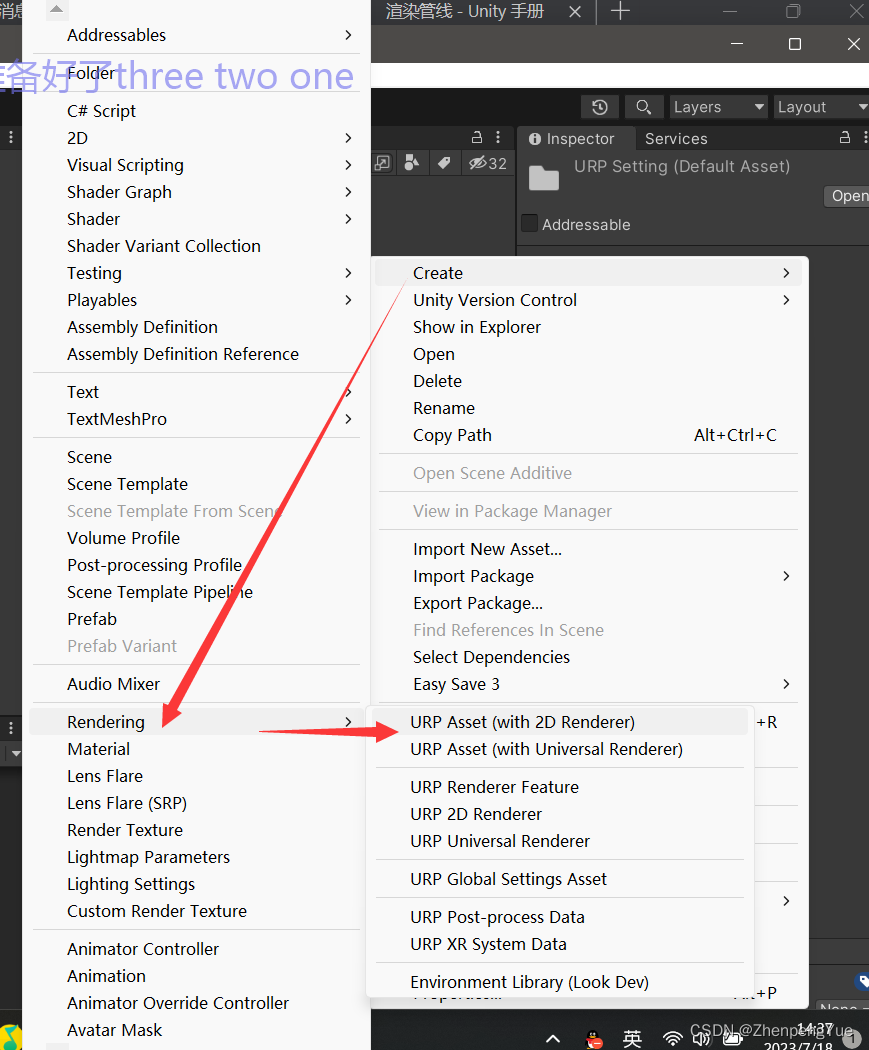Choose Show in Explorer
The image size is (869, 1050).
coord(589,327)
